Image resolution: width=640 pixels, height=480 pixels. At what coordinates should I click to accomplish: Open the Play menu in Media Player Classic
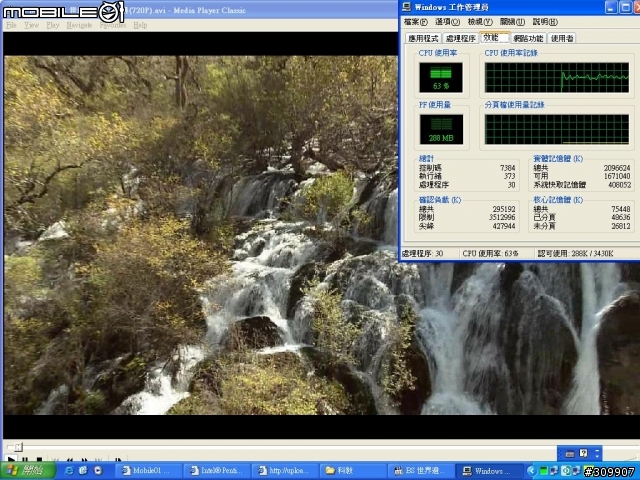pyautogui.click(x=53, y=25)
